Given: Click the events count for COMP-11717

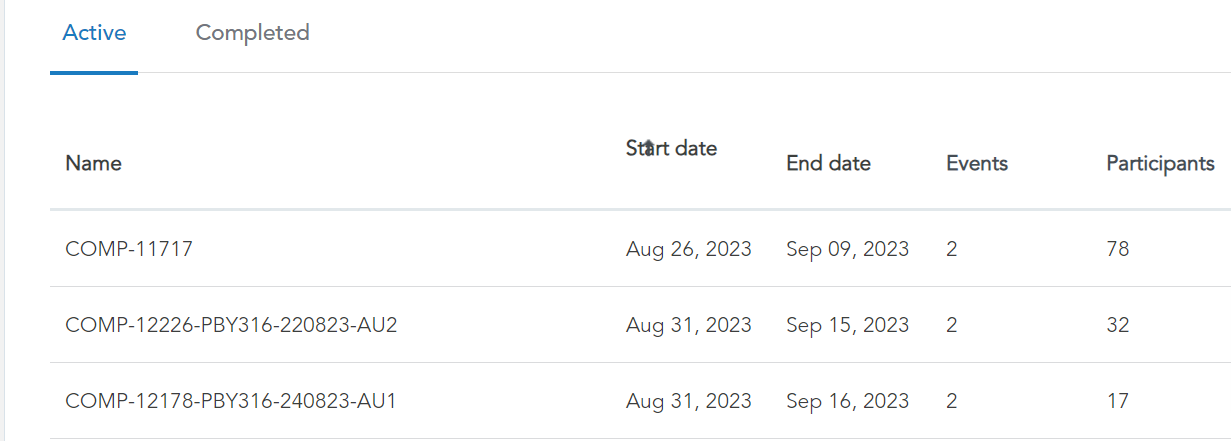Looking at the screenshot, I should tap(951, 249).
